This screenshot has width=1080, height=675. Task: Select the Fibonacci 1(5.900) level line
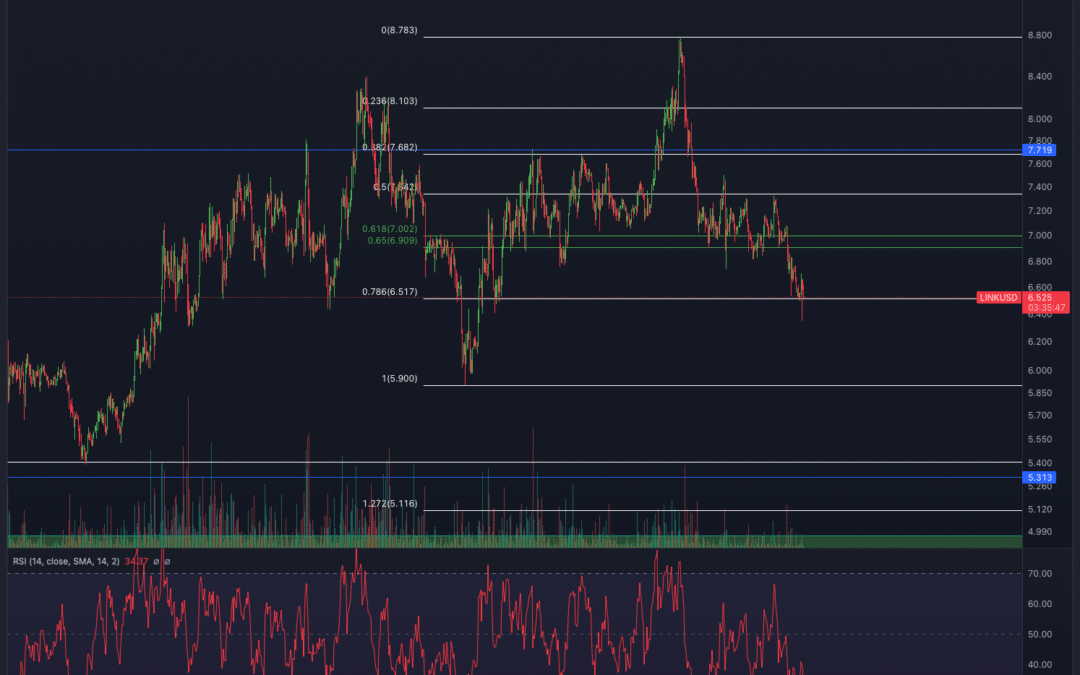point(723,386)
